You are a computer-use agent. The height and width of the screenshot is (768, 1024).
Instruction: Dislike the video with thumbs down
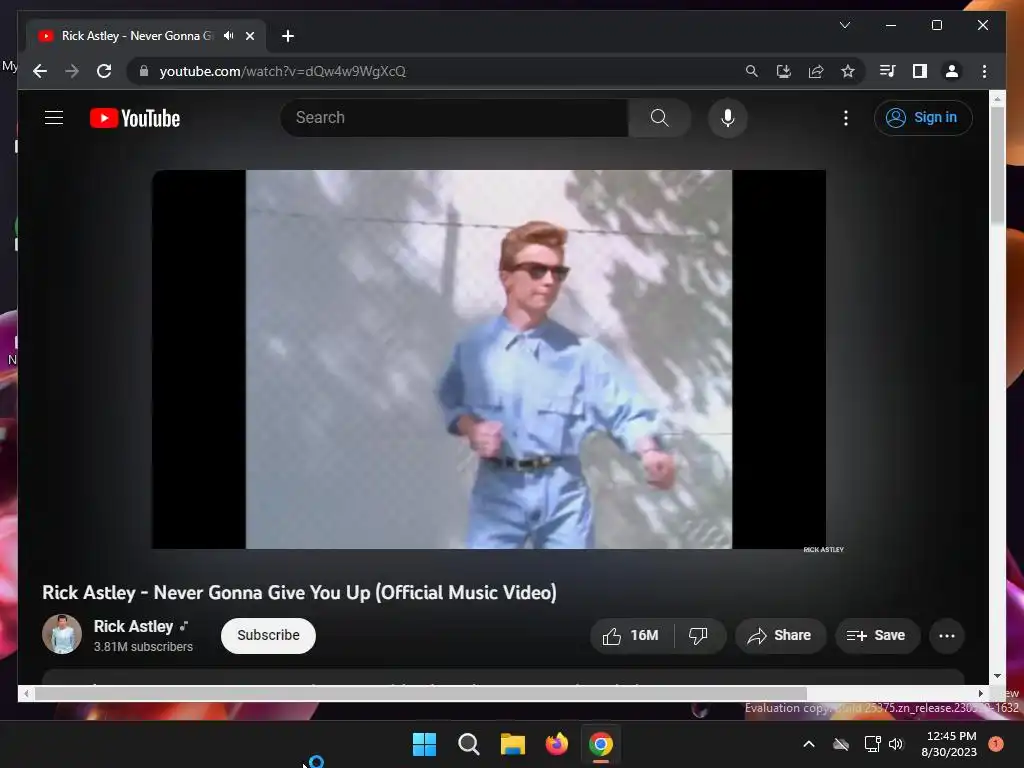click(698, 635)
